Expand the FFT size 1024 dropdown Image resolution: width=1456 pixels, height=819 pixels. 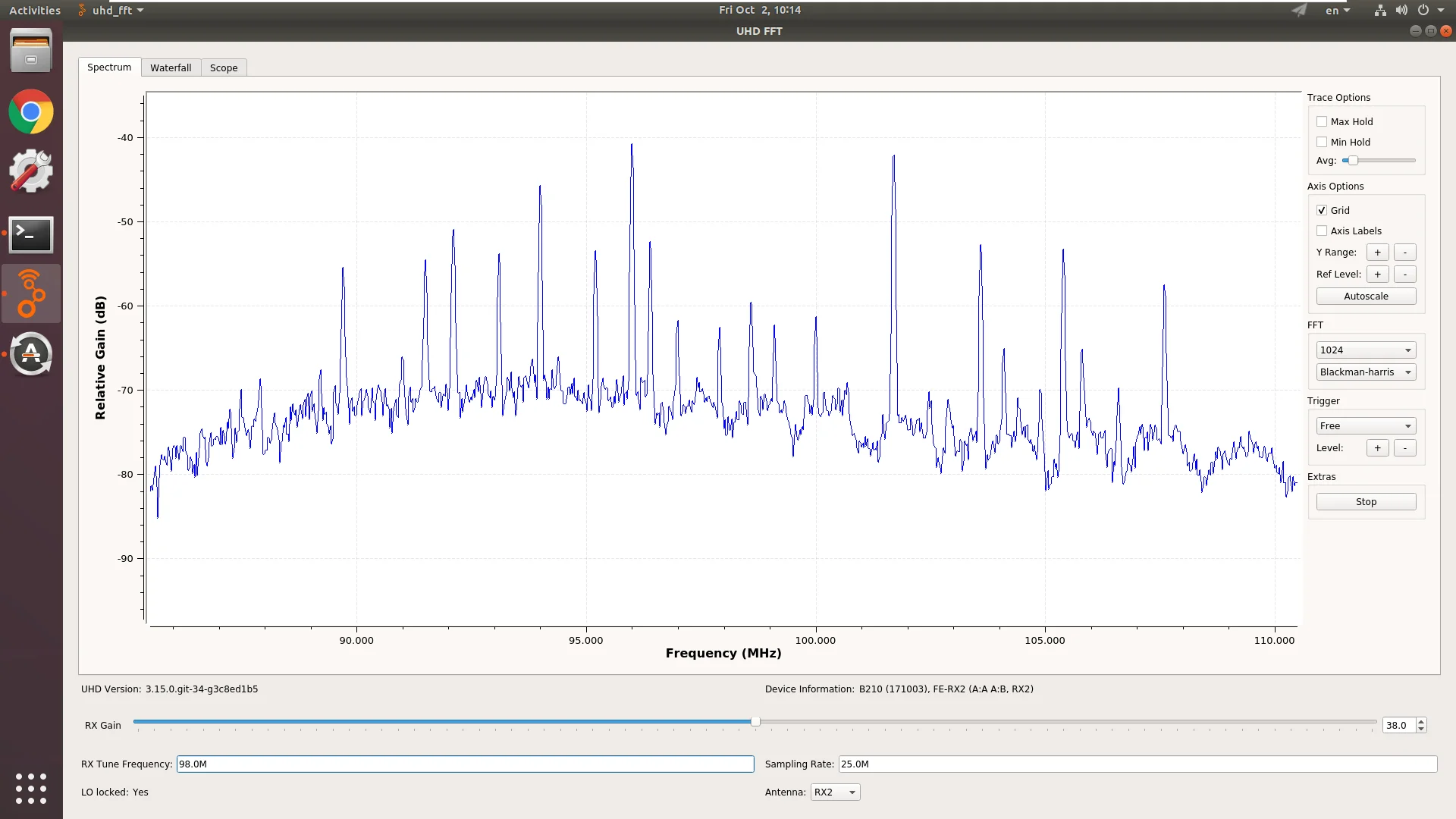tap(1365, 350)
